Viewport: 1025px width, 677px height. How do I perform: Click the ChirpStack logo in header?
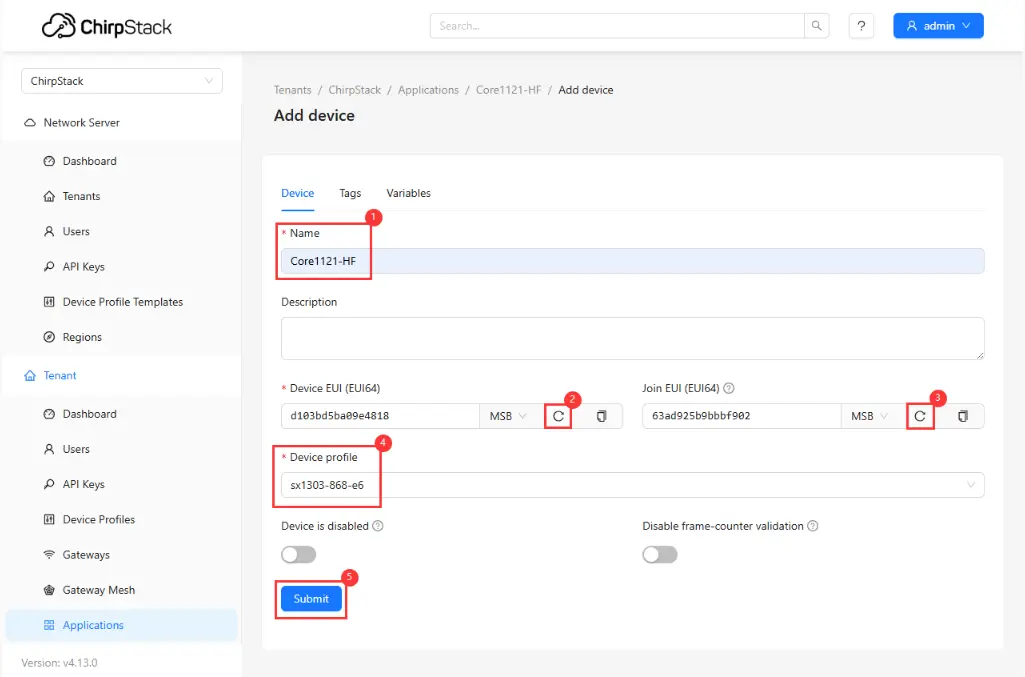click(107, 26)
